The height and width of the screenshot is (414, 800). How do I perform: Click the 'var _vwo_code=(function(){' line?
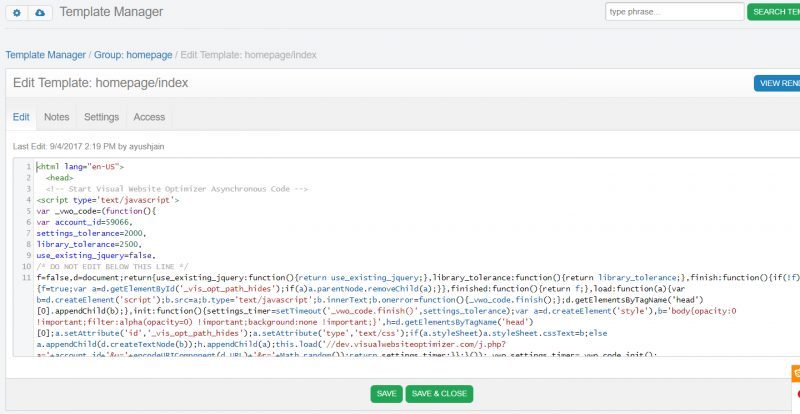pyautogui.click(x=96, y=211)
